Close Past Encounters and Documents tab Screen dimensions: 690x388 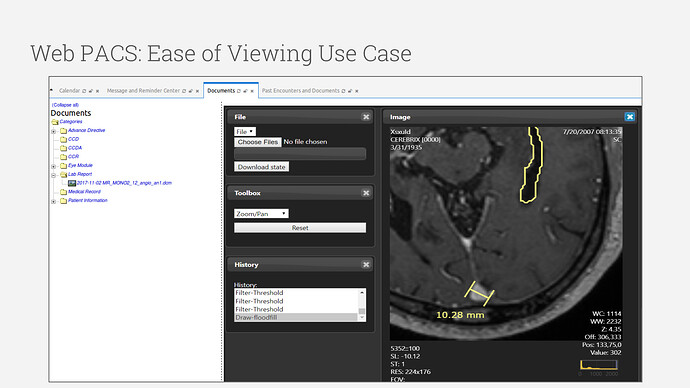pos(357,91)
